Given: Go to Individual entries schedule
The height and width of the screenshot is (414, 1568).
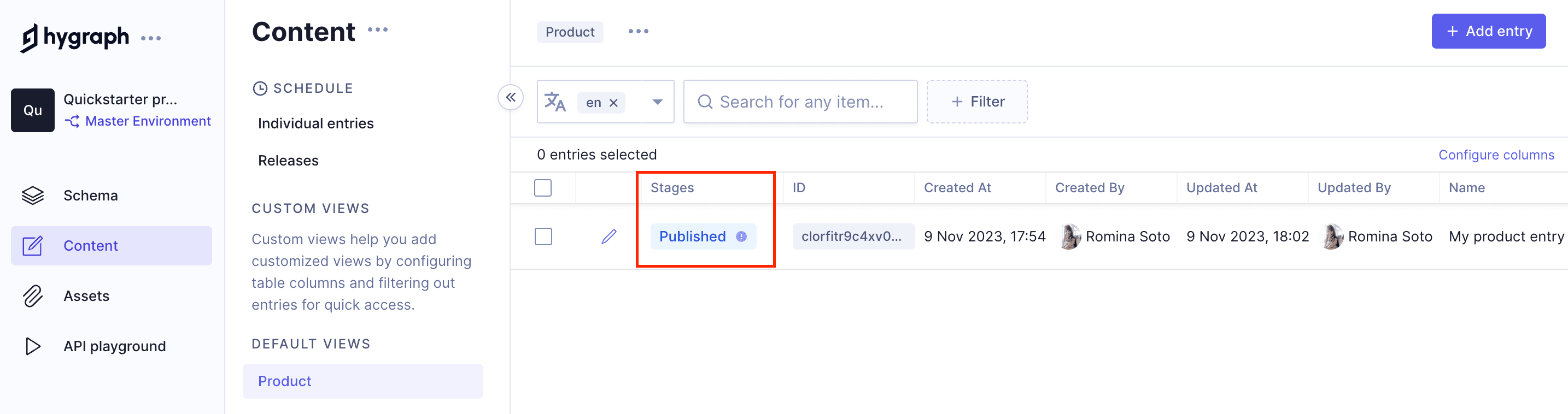Looking at the screenshot, I should (x=315, y=123).
